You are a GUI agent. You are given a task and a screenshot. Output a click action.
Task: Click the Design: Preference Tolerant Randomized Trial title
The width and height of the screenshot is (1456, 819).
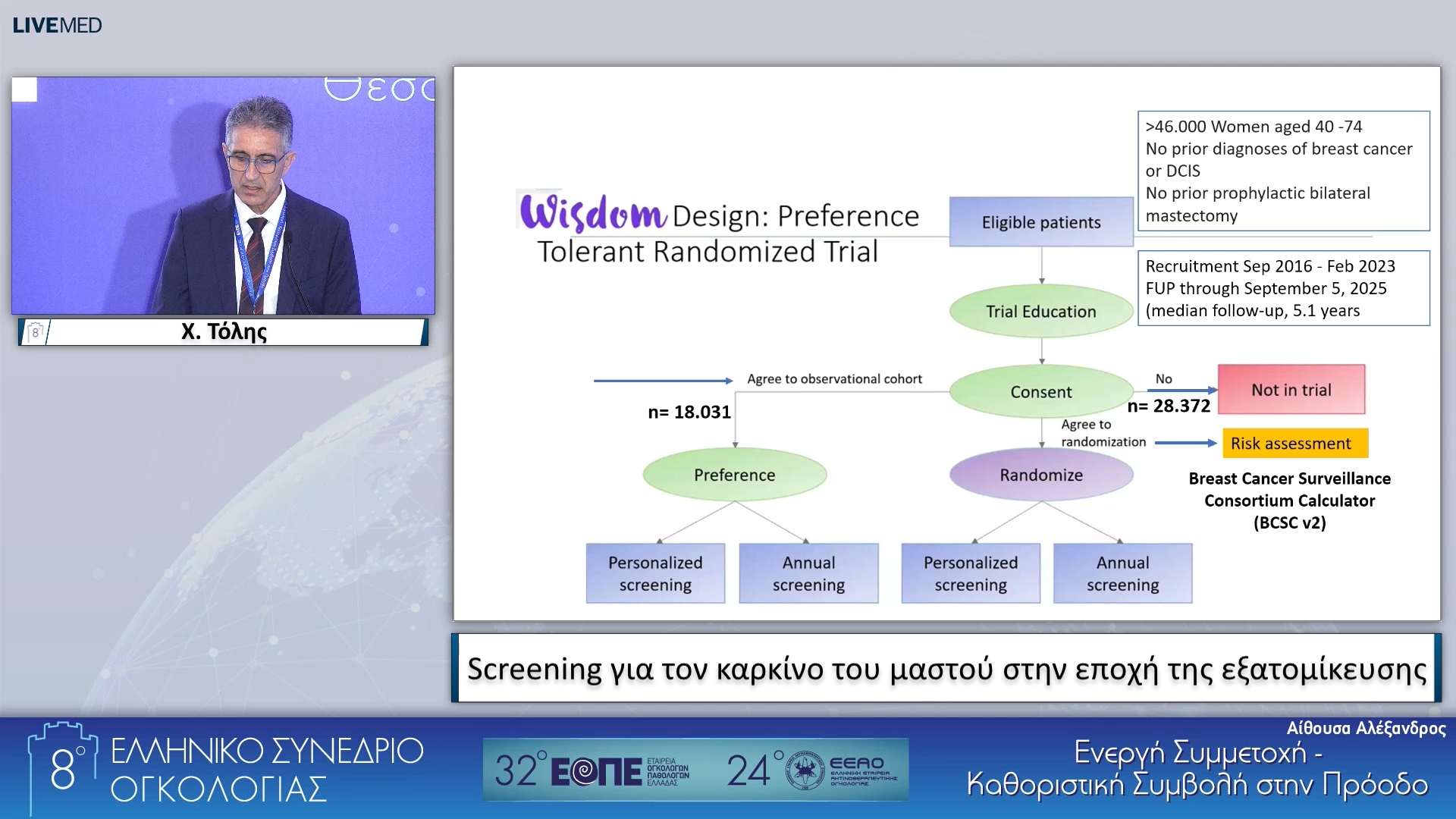point(728,234)
